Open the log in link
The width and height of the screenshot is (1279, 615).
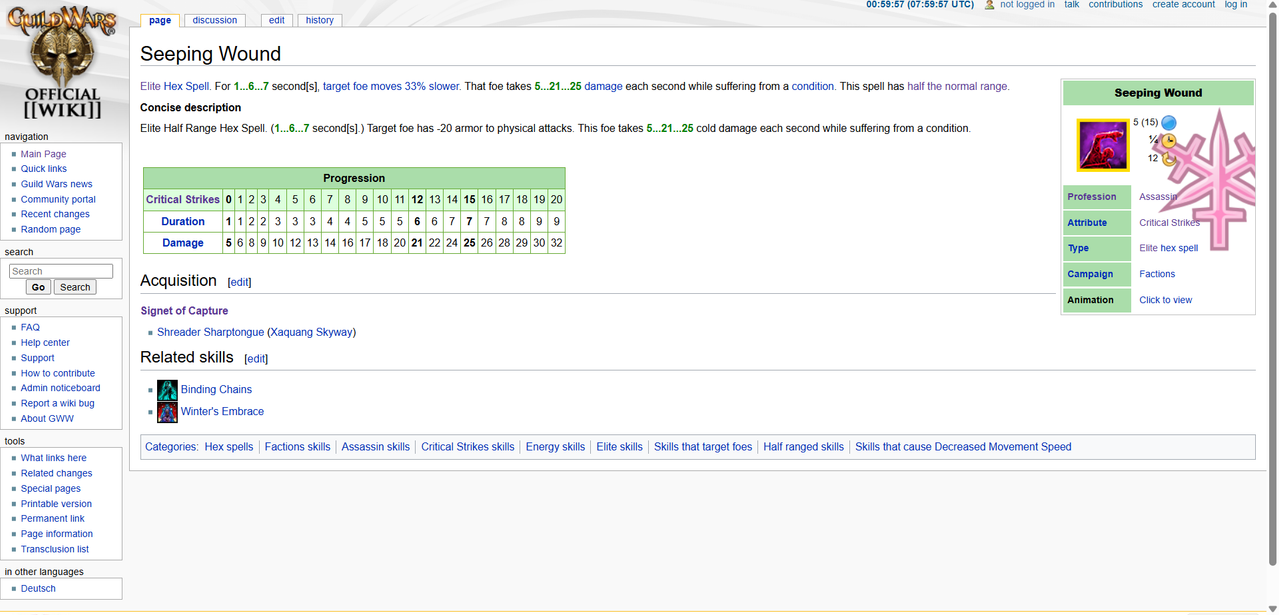pos(1236,5)
